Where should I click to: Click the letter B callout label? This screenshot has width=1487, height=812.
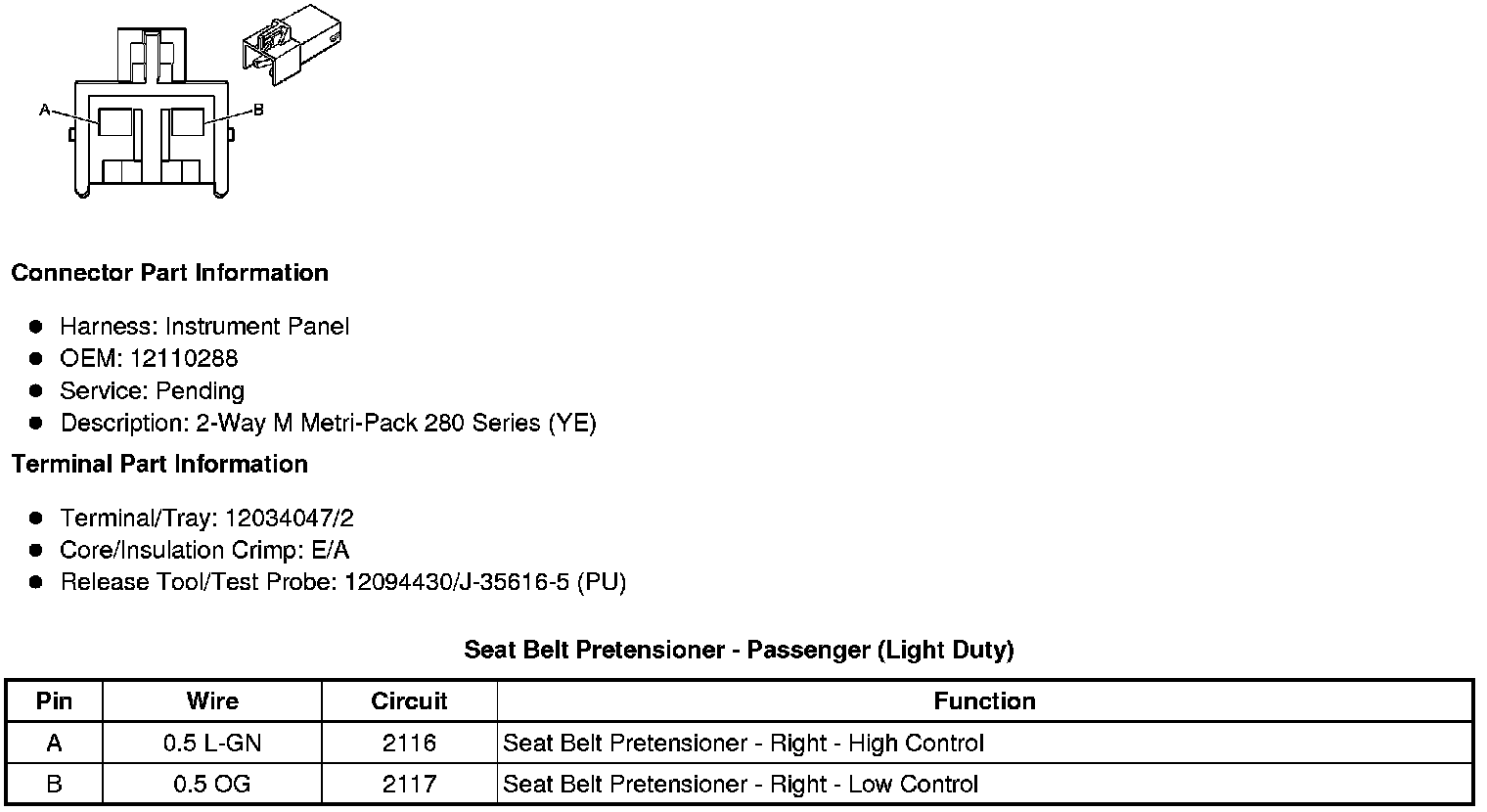click(x=258, y=111)
